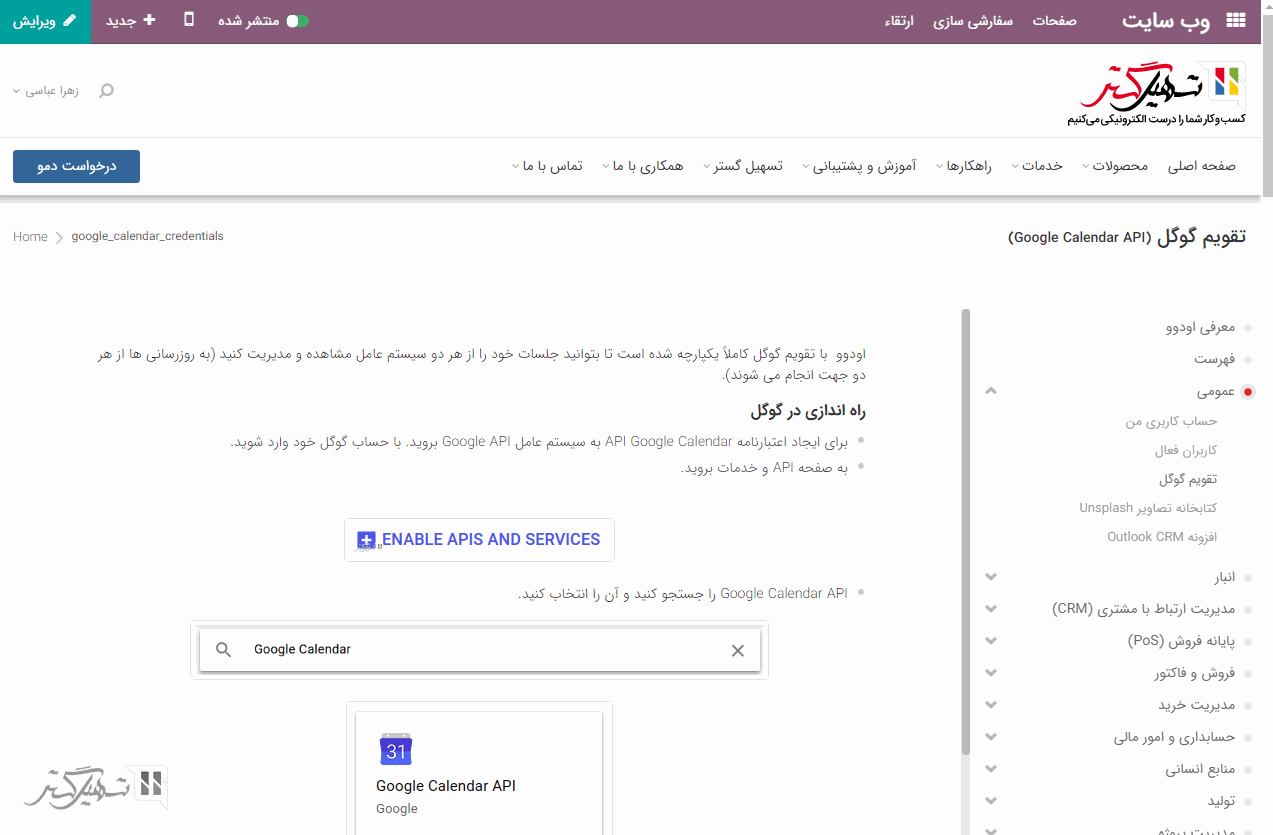Open the تماس با ما dropdown menu
Viewport: 1273px width, 835px height.
(547, 166)
